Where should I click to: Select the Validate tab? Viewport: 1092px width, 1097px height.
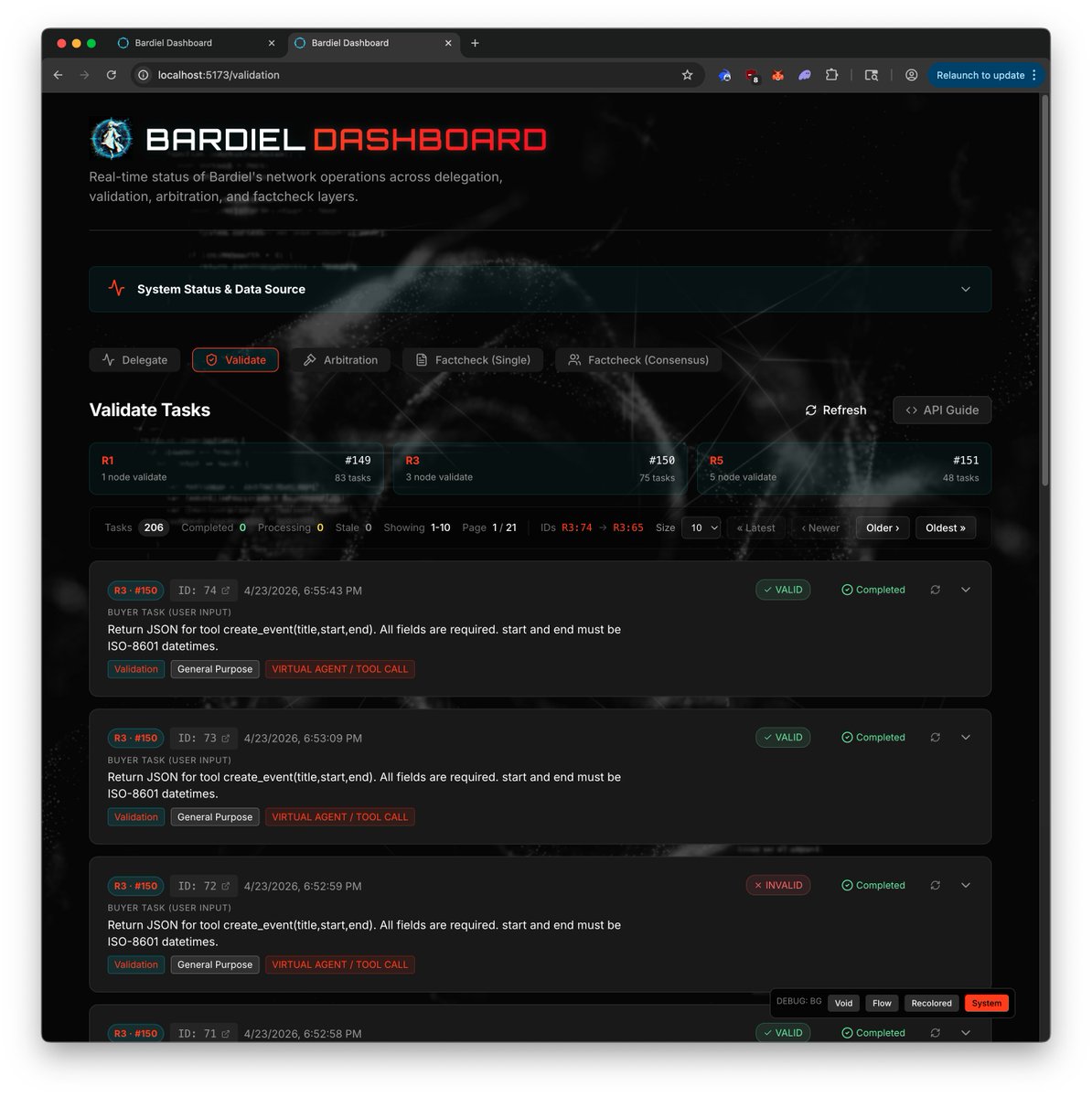tap(235, 360)
